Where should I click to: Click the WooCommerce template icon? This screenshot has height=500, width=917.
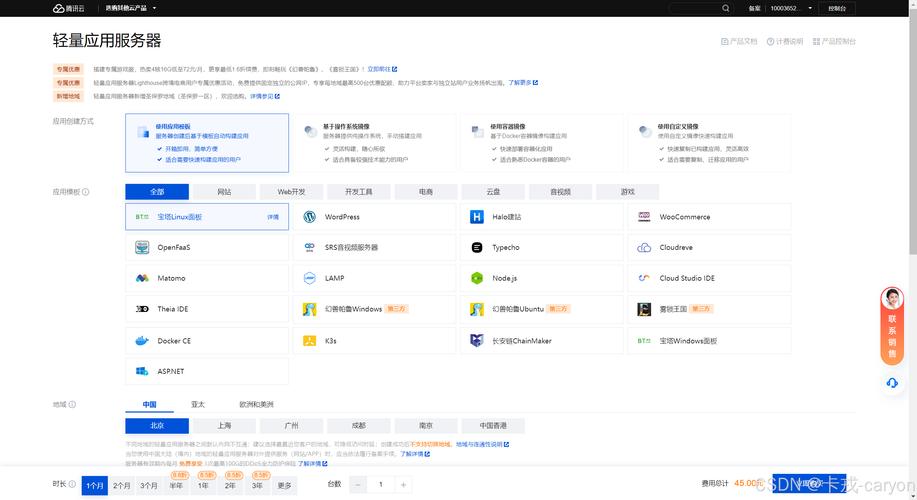pos(644,217)
